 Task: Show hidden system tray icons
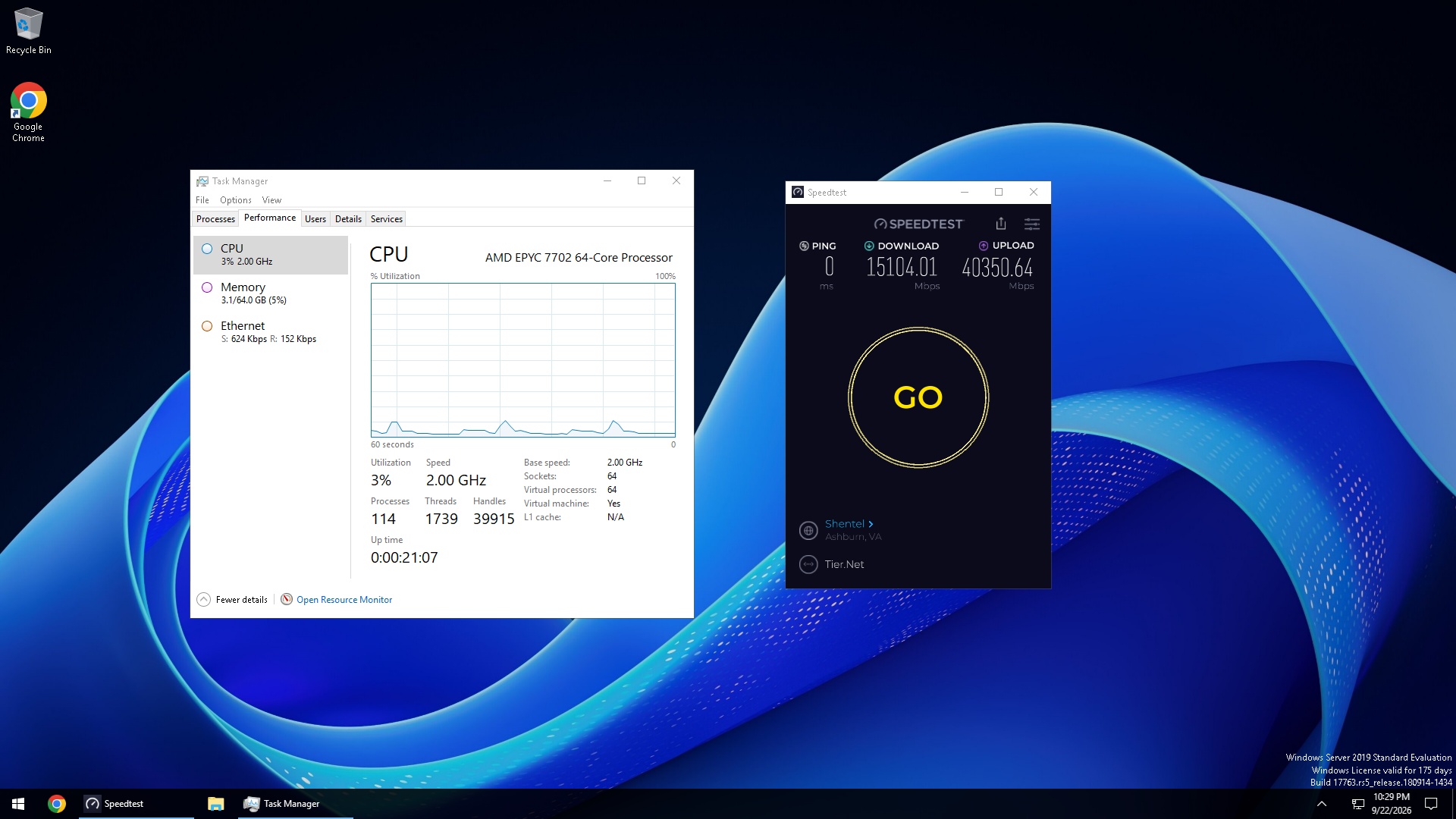click(1322, 804)
